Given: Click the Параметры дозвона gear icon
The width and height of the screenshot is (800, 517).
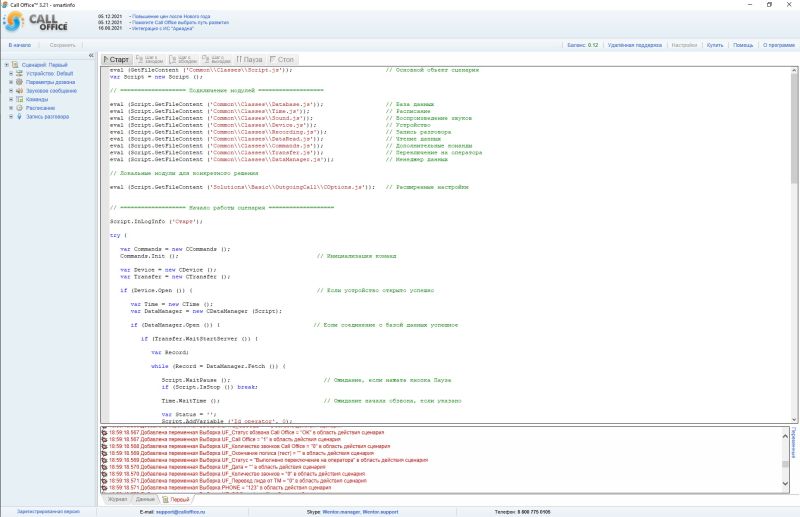Looking at the screenshot, I should (x=19, y=82).
